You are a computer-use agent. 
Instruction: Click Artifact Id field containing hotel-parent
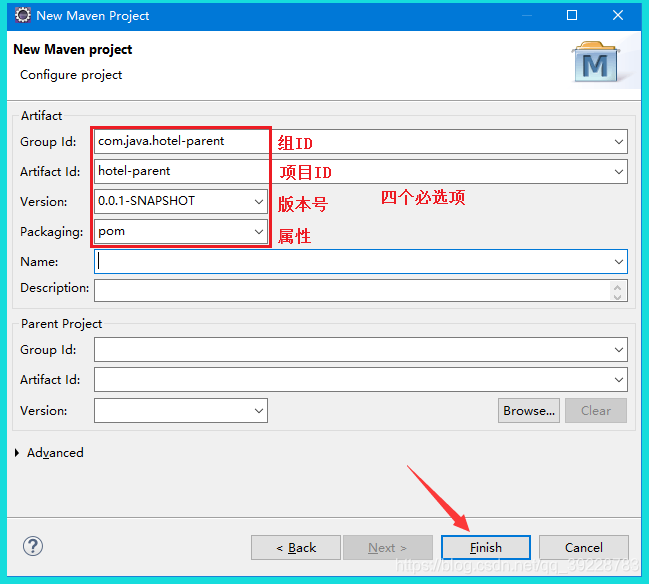[x=361, y=172]
